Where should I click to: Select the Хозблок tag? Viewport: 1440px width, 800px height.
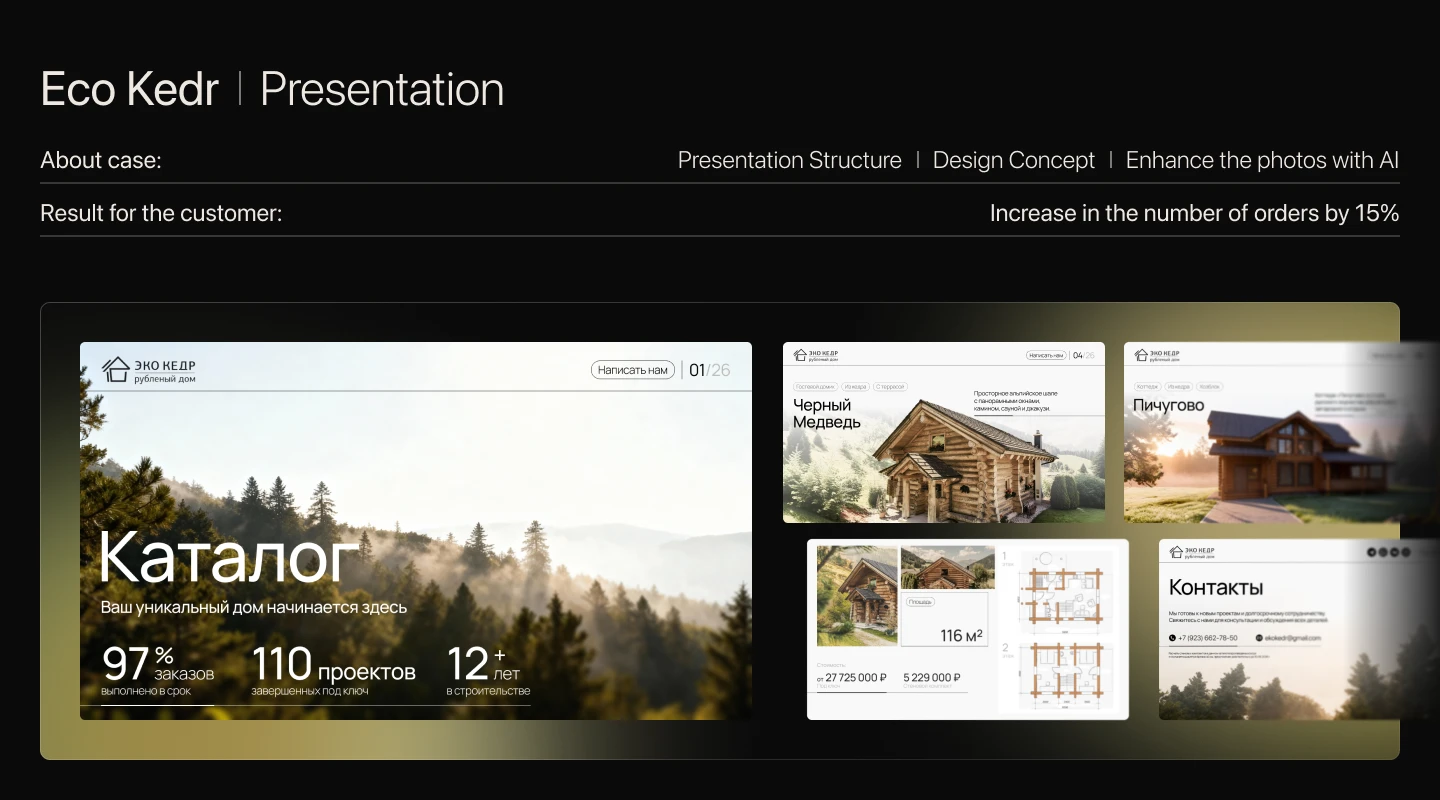(x=1210, y=386)
